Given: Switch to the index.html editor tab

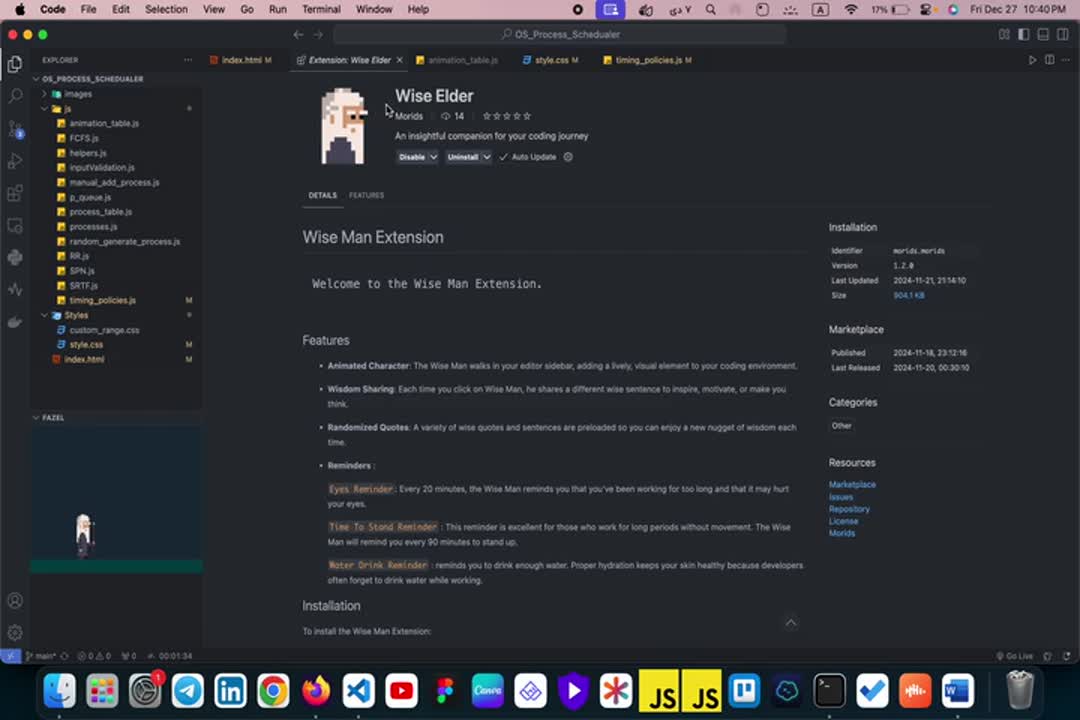Looking at the screenshot, I should point(241,60).
